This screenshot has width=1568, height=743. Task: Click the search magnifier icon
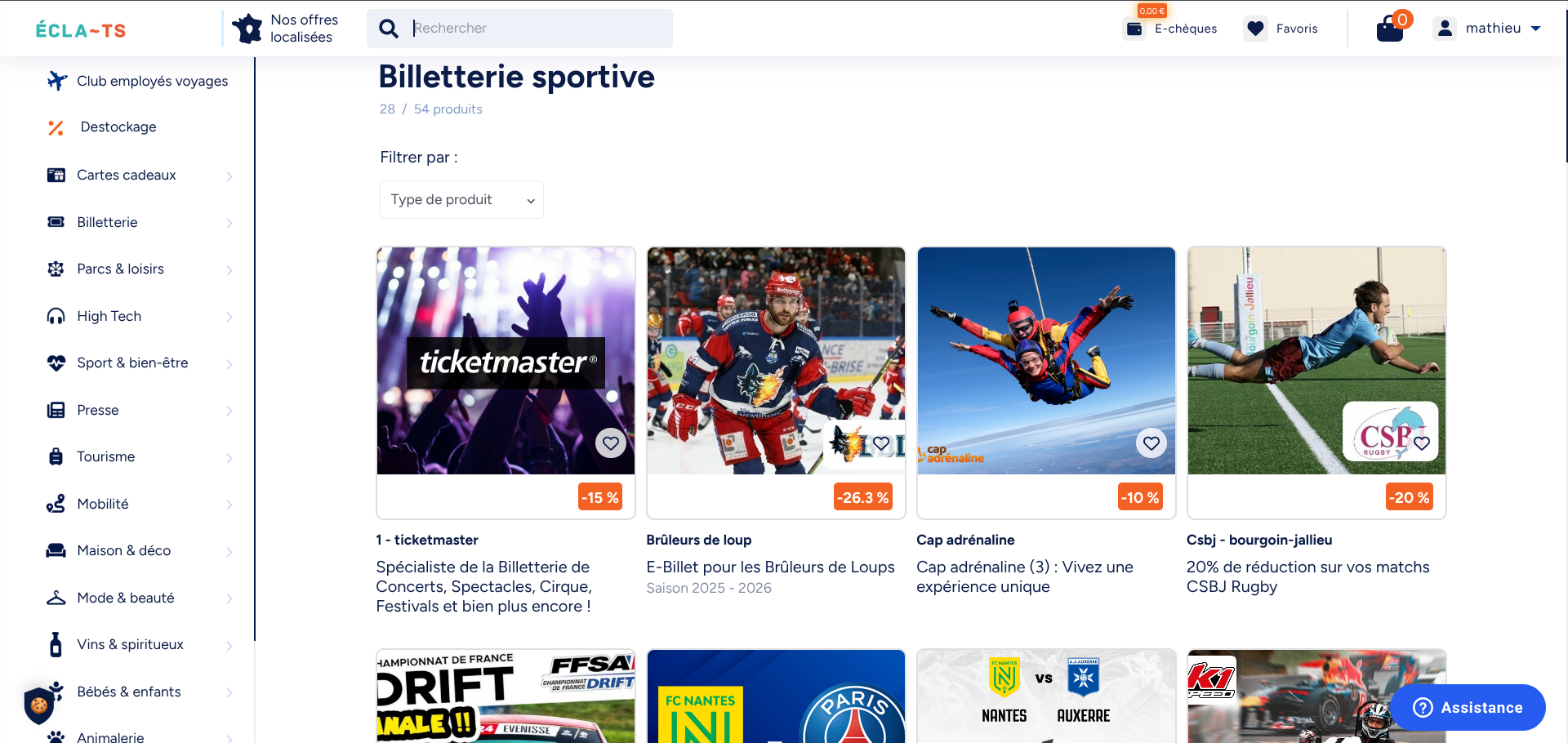(x=390, y=29)
